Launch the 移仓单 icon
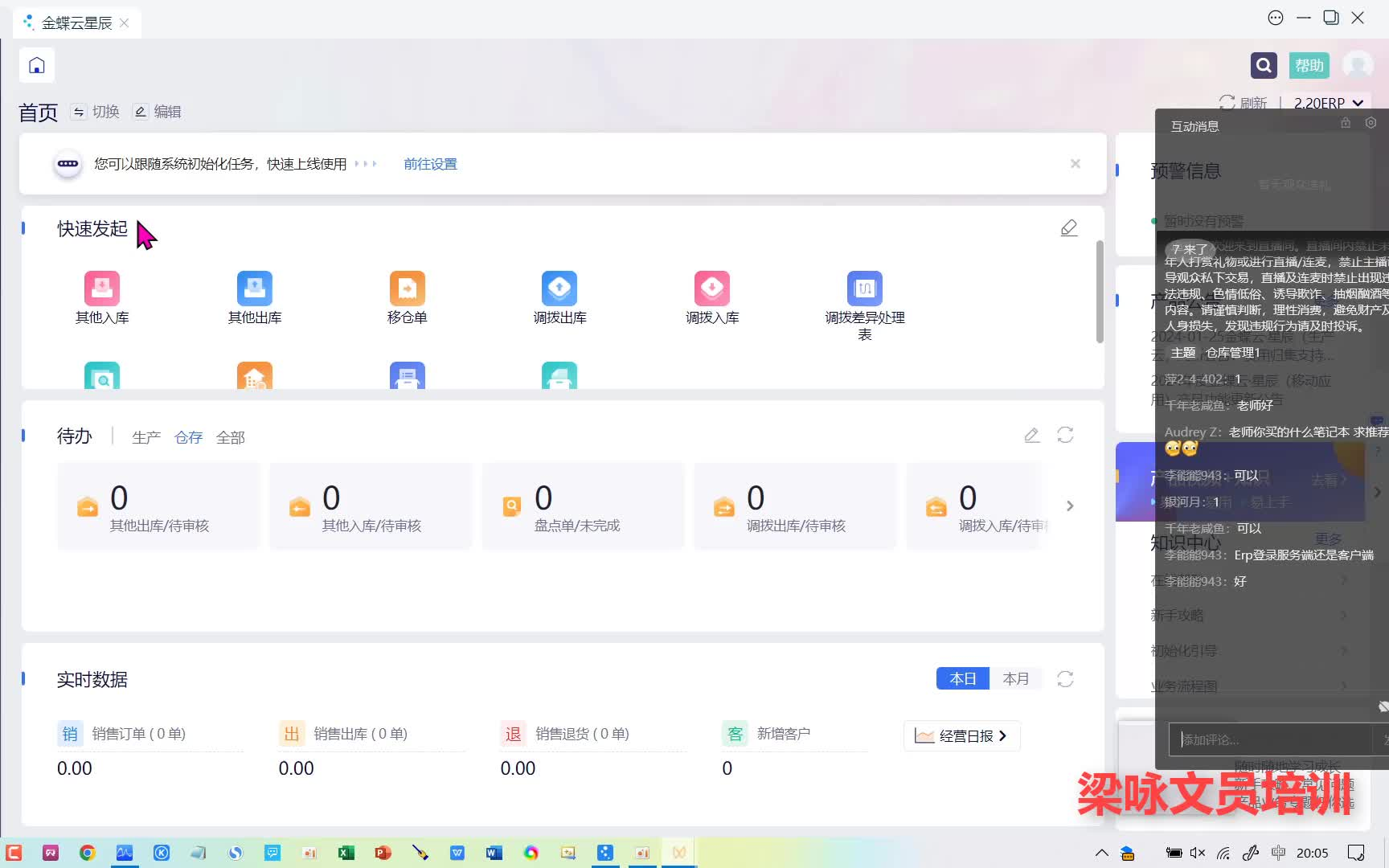The image size is (1389, 868). pos(408,289)
